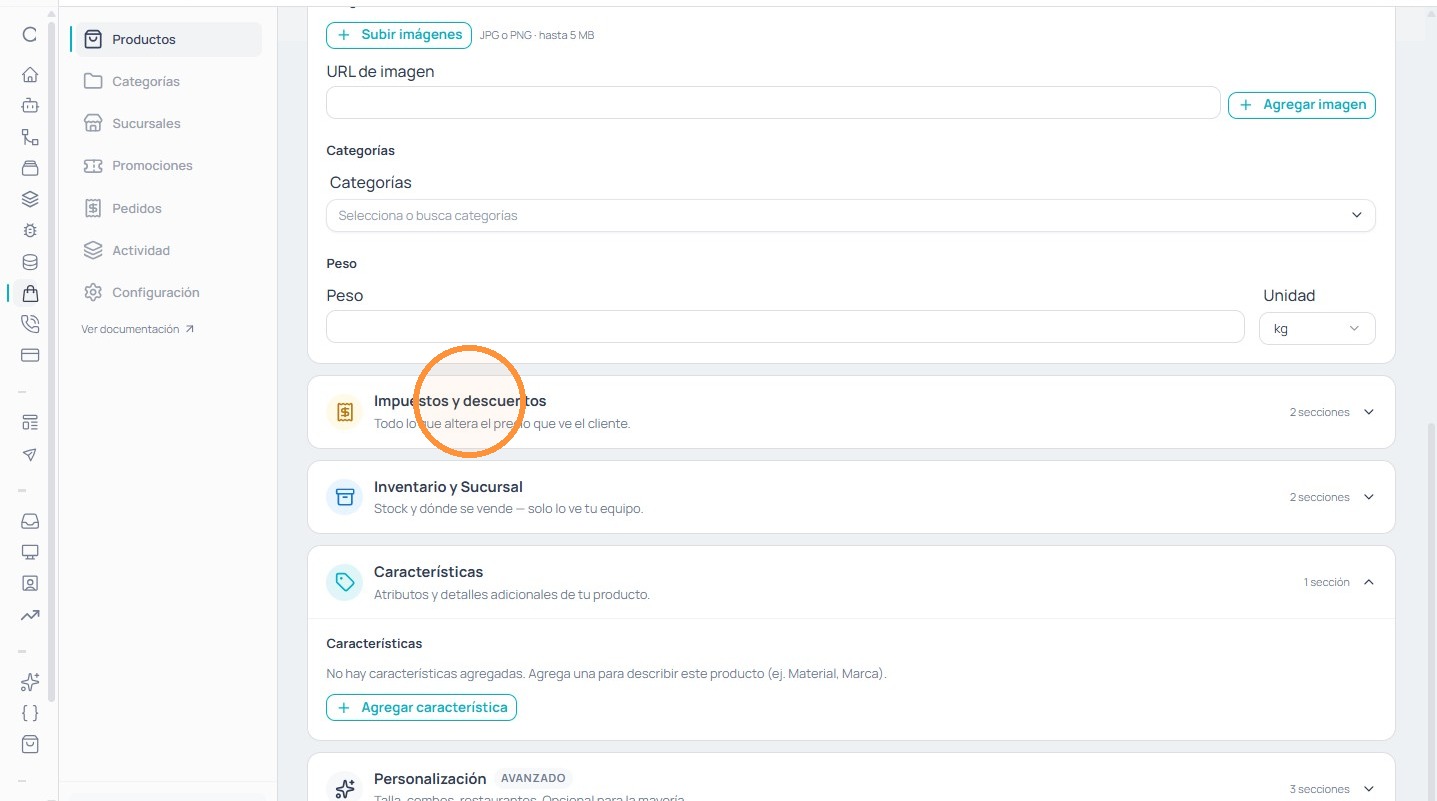
Task: Click the home icon in the left rail
Action: pos(30,74)
